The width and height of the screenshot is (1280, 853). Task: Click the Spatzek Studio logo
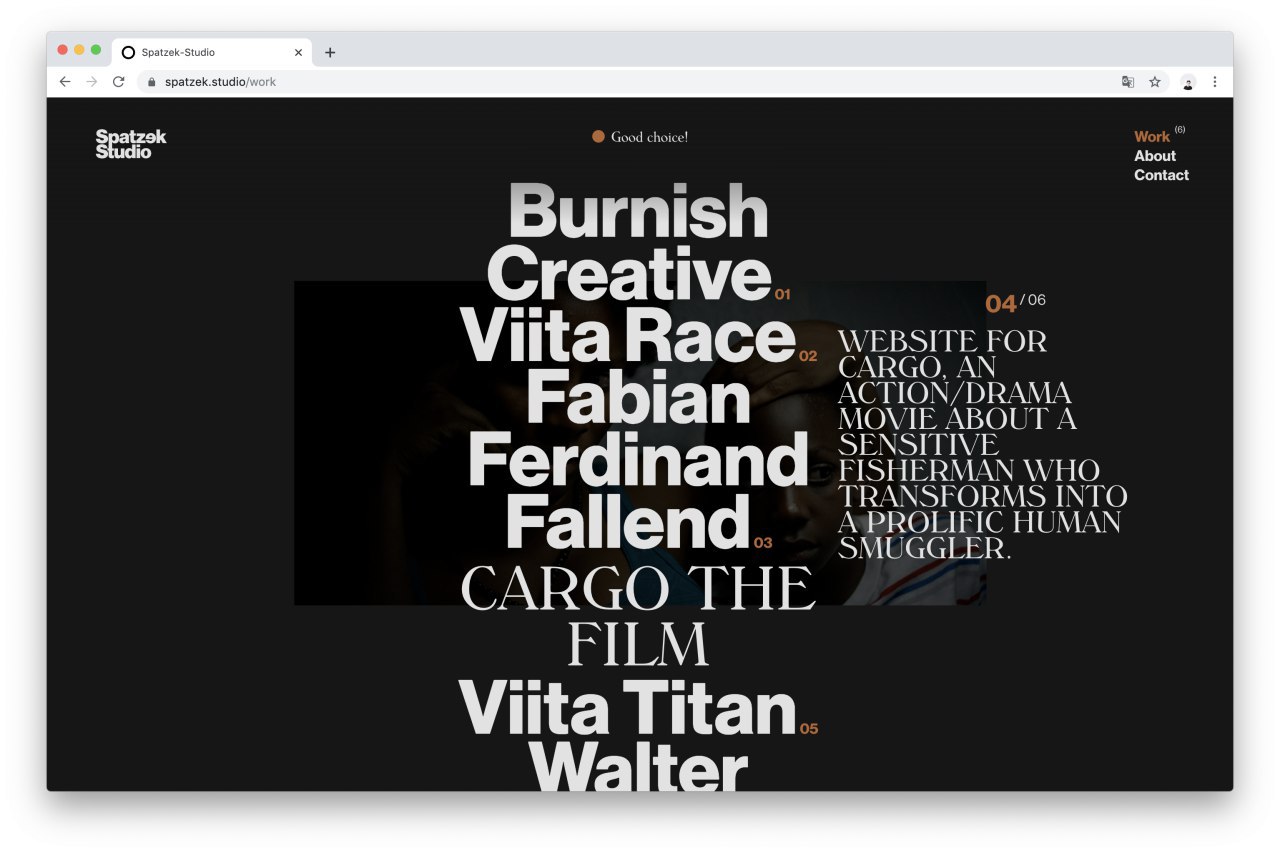[x=131, y=144]
